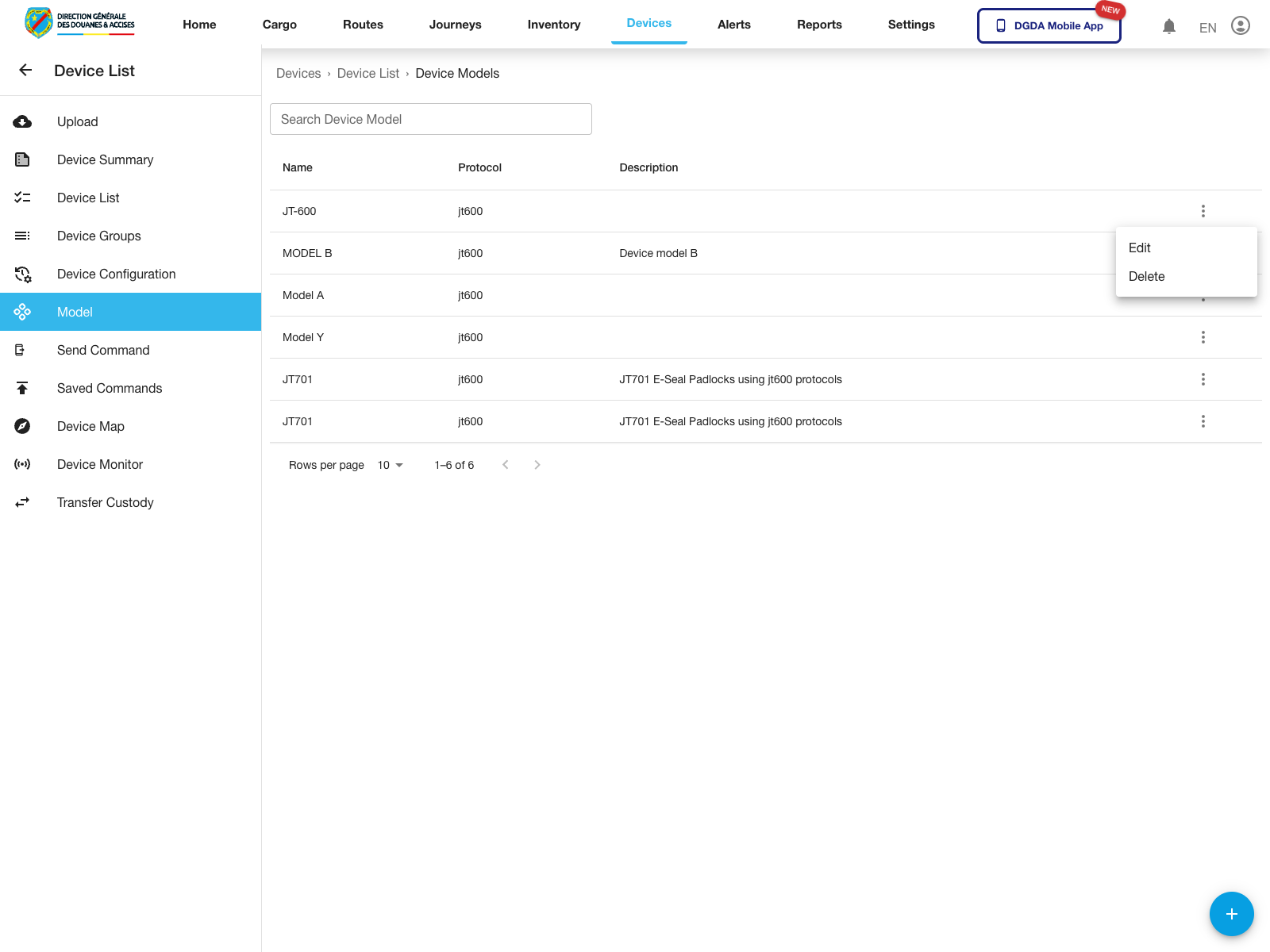1270x952 pixels.
Task: Open the three-dot menu for JT-600
Action: click(1203, 211)
